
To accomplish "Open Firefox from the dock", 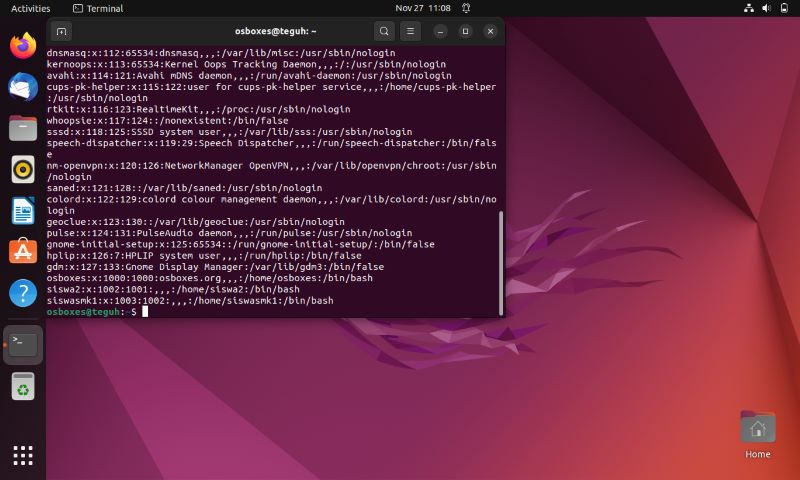I will [23, 45].
